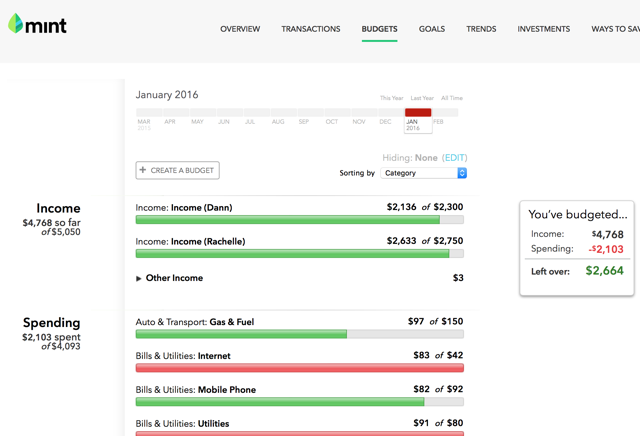Select the Budgets tab
The height and width of the screenshot is (436, 640).
[x=379, y=29]
